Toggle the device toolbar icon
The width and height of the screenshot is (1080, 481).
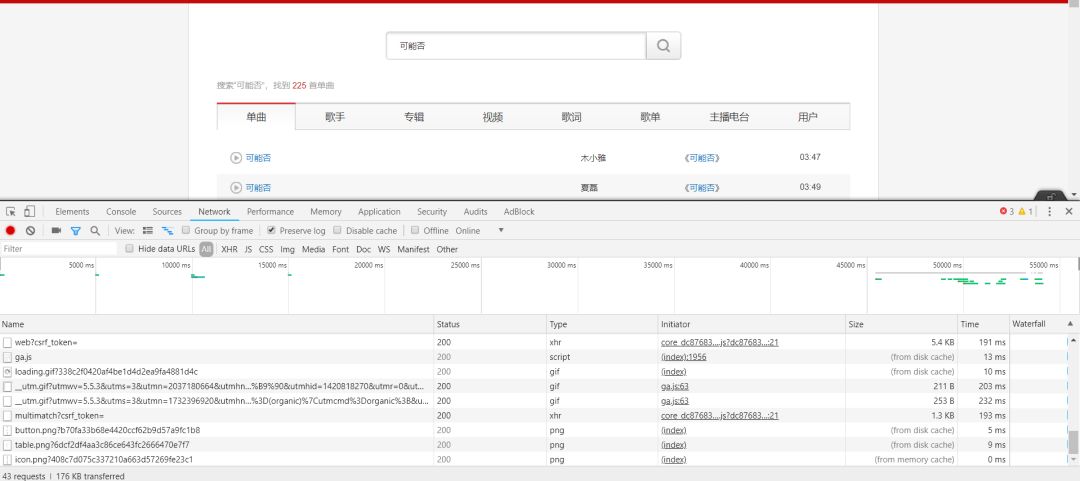pos(30,212)
